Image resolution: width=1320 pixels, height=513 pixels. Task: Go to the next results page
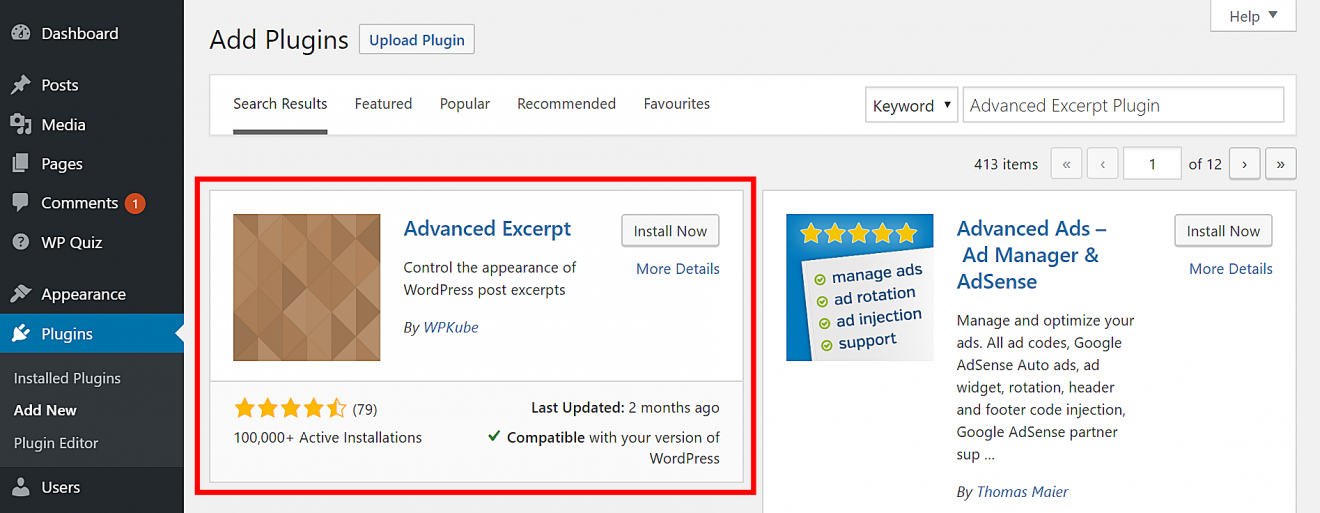point(1244,164)
